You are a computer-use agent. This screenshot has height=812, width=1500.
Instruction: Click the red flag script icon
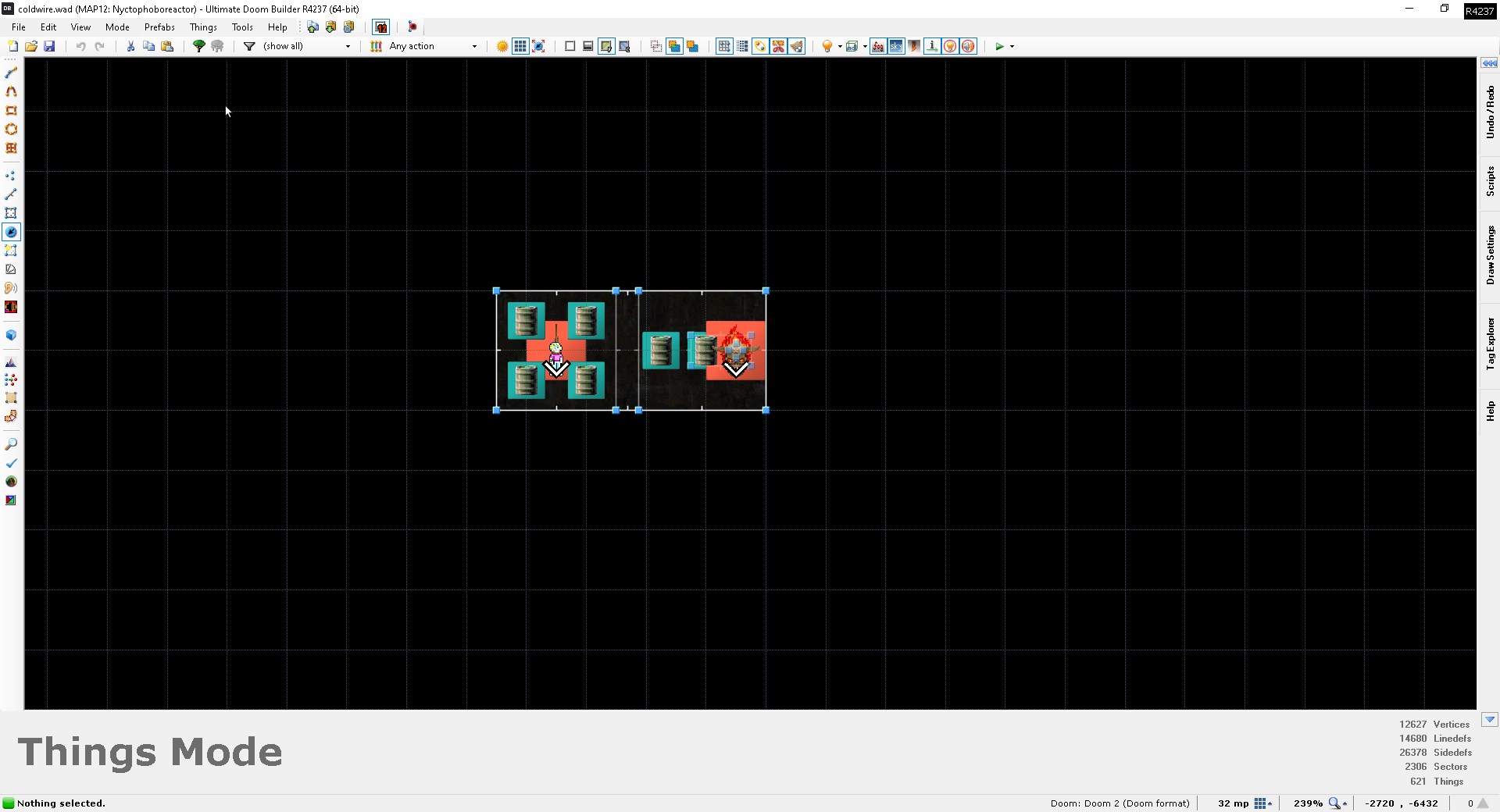pos(412,27)
